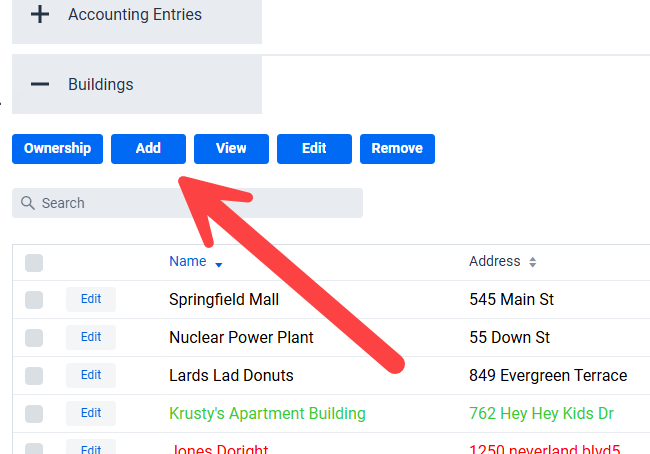Screen dimensions: 650x454
Task: Click the blue Edit toolbar button
Action: coord(314,149)
